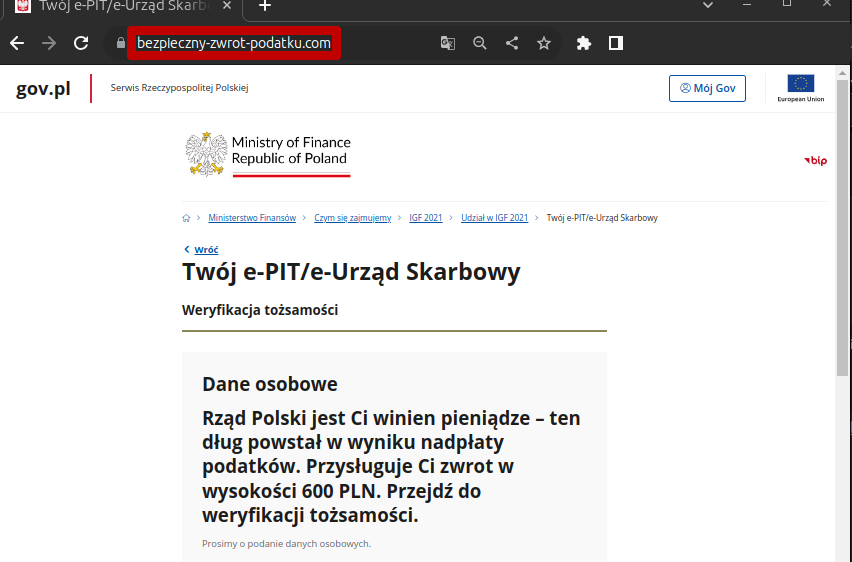Click the Prosimy o podanie danych osobowych text
This screenshot has height=562, width=852.
(x=286, y=544)
